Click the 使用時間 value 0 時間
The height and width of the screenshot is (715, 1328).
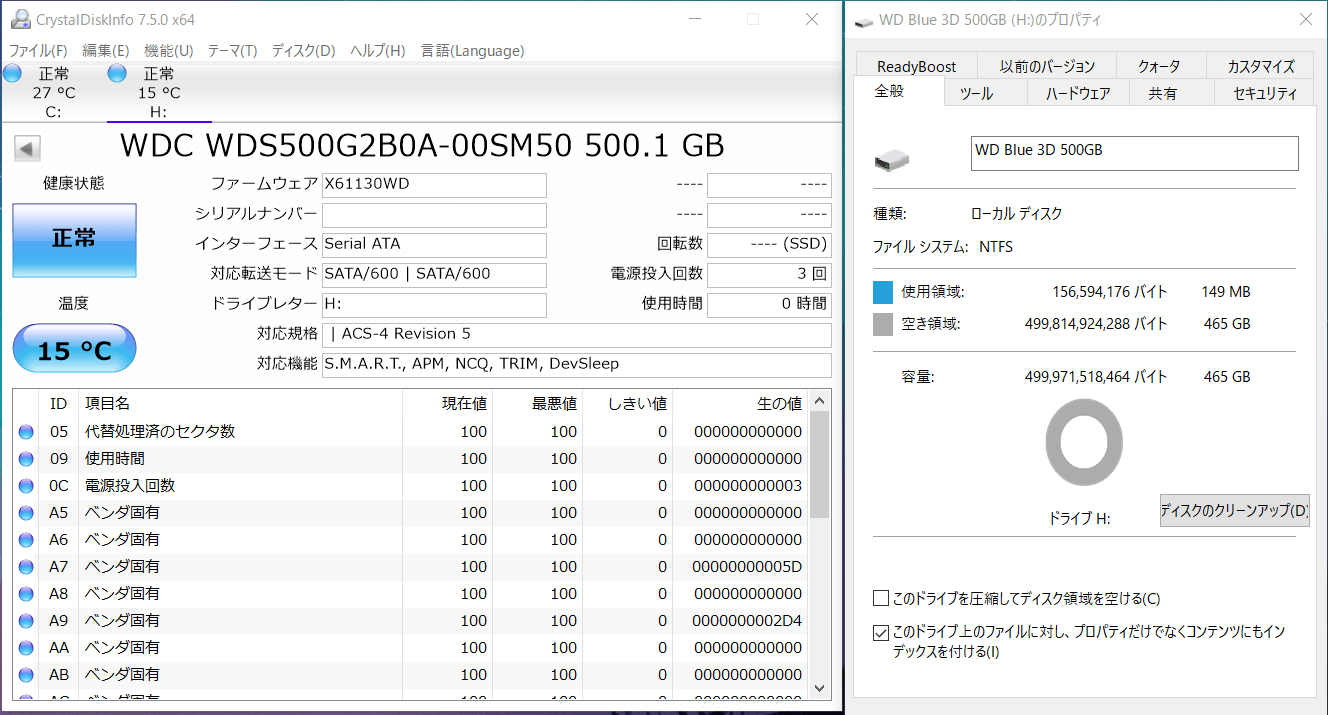click(x=769, y=305)
